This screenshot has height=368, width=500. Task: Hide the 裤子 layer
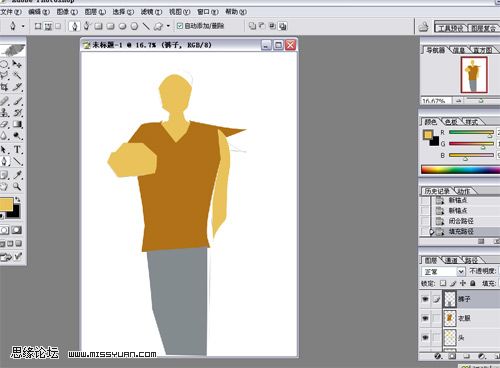425,299
